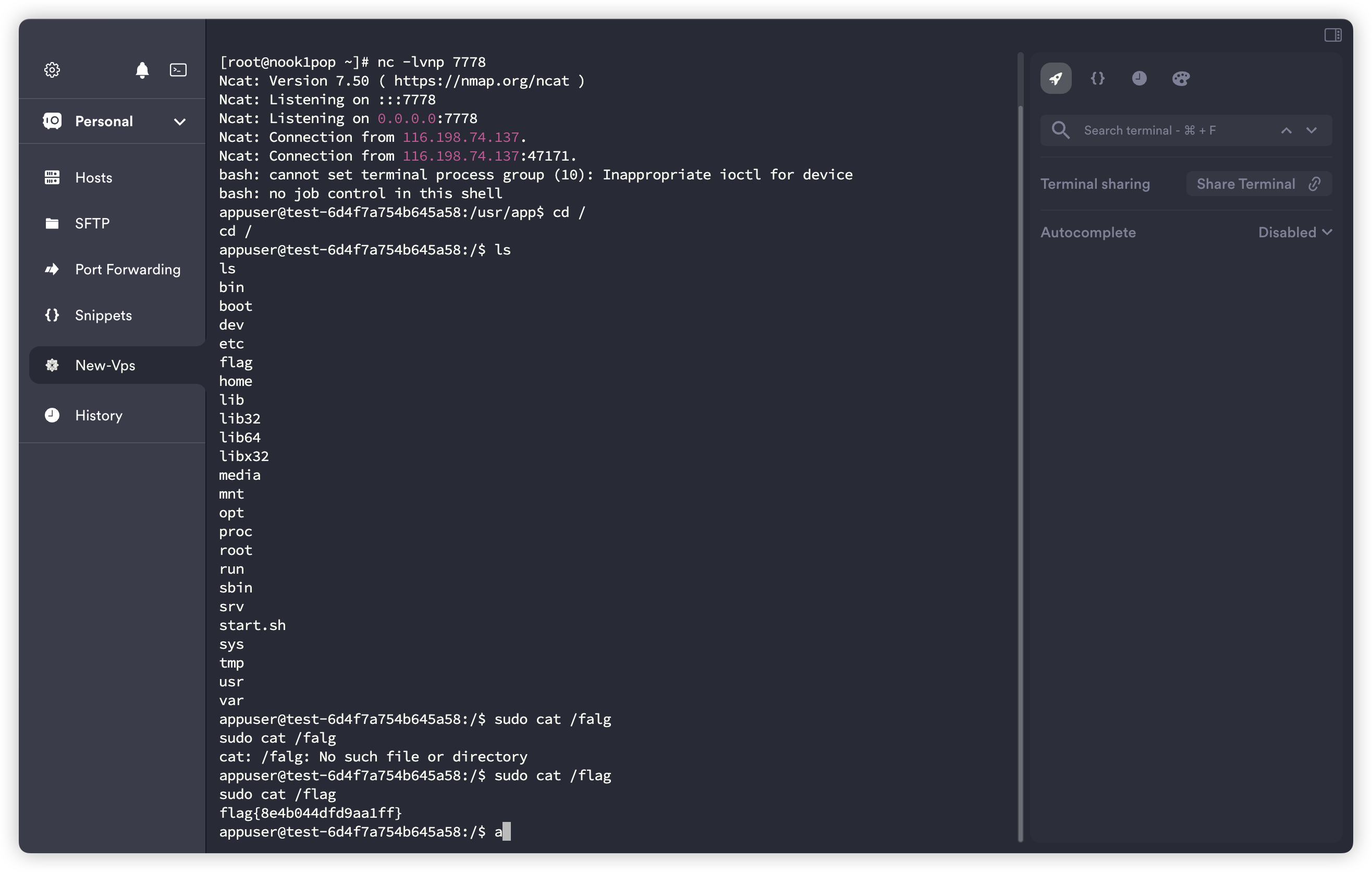This screenshot has height=872, width=1372.
Task: Open the SFTP section
Action: click(x=112, y=223)
